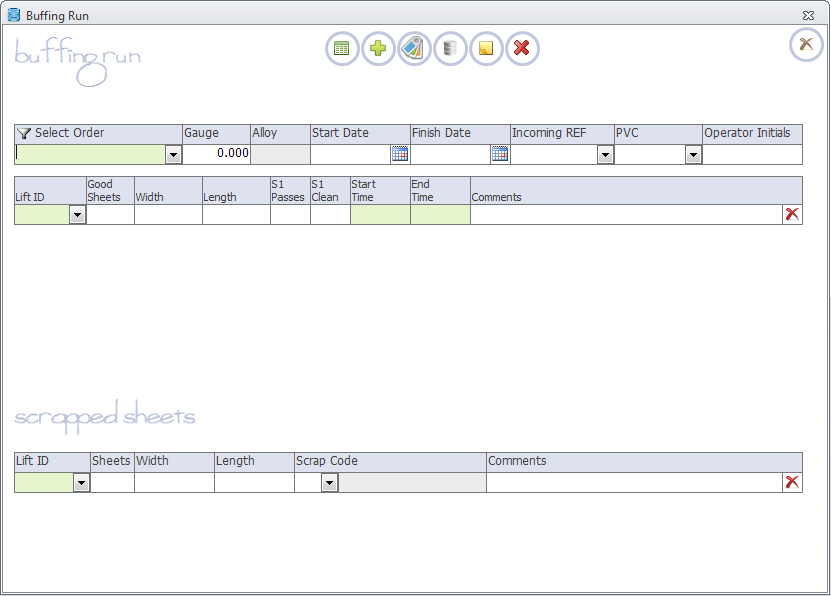The image size is (831, 596).
Task: Open the scrapped sheets Lift ID dropdown
Action: point(81,483)
